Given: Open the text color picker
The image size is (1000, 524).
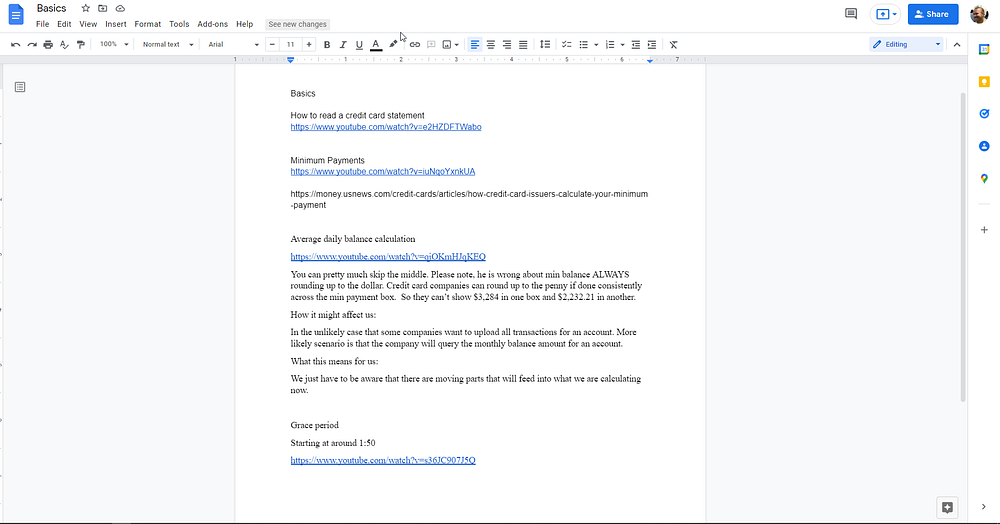Looking at the screenshot, I should [x=376, y=45].
